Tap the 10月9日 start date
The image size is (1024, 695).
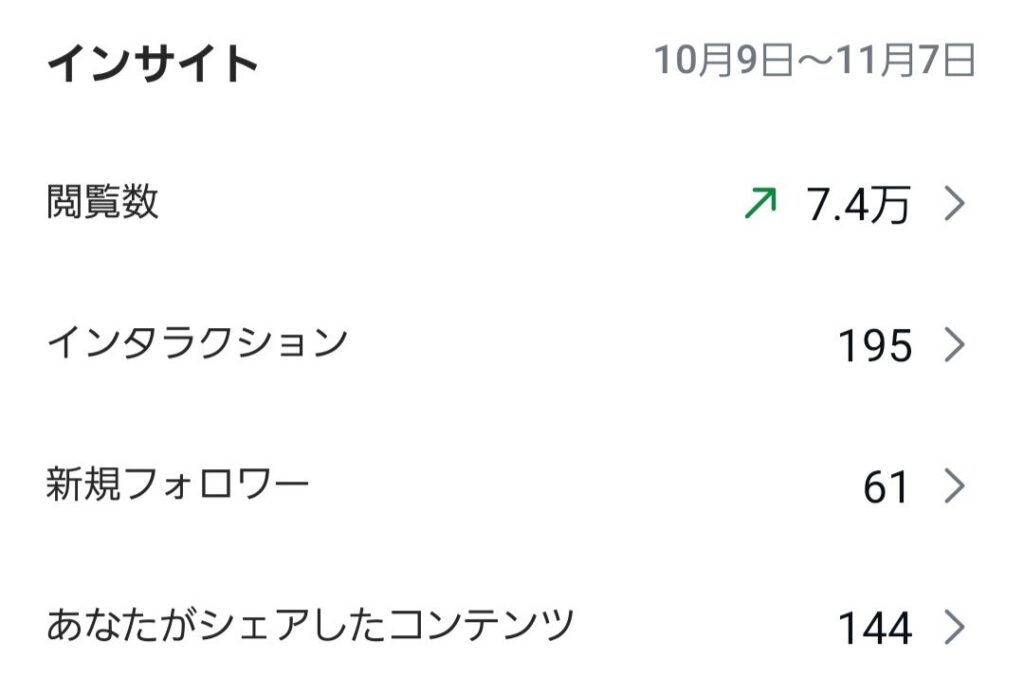pyautogui.click(x=720, y=61)
